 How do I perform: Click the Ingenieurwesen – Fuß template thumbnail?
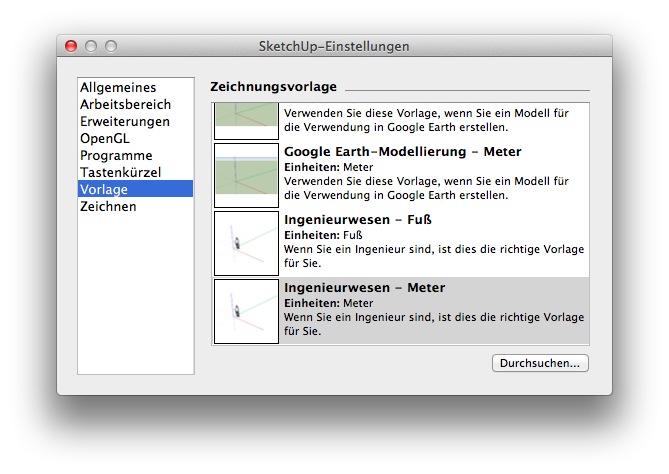tap(246, 243)
